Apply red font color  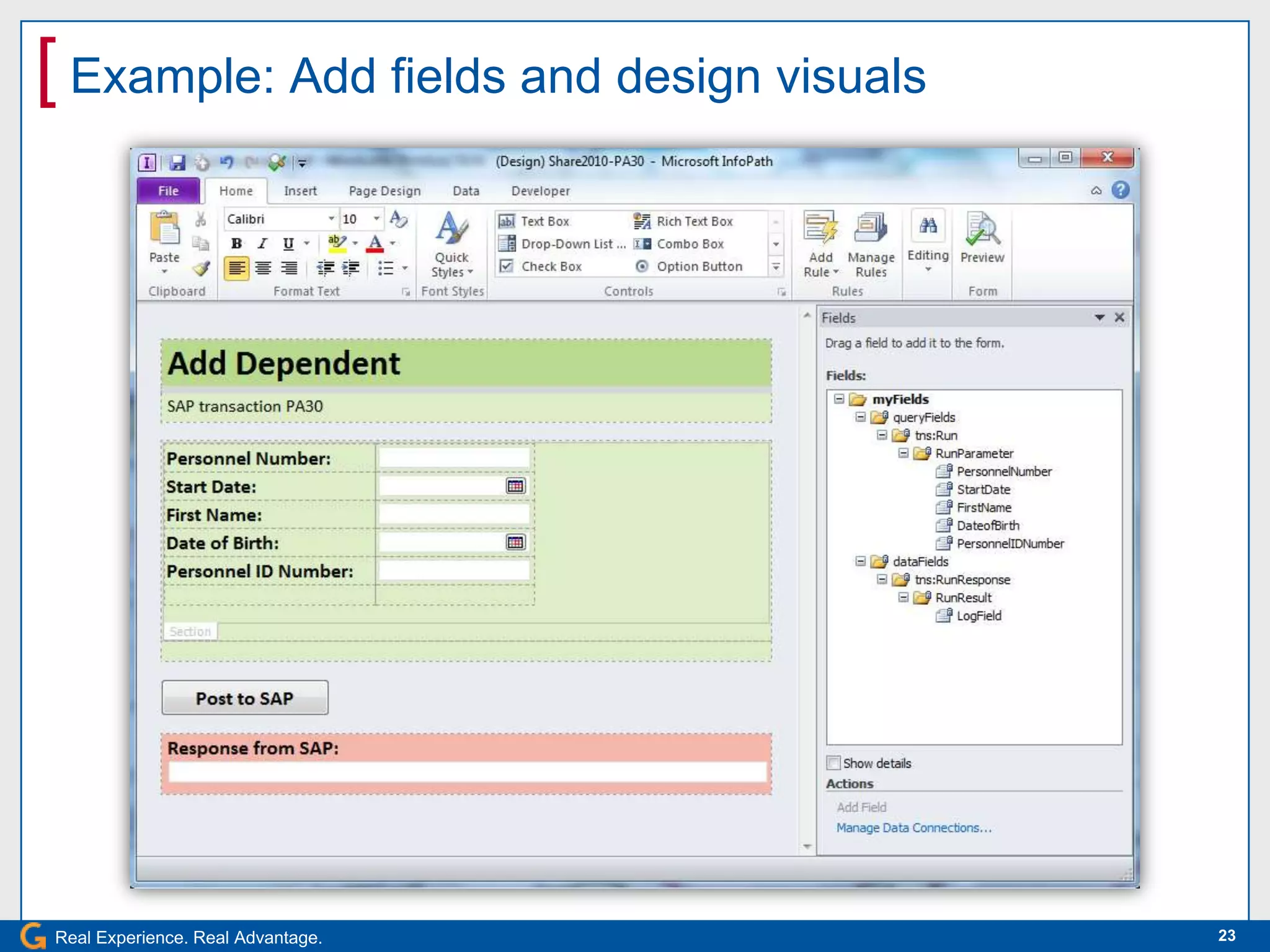tap(375, 244)
